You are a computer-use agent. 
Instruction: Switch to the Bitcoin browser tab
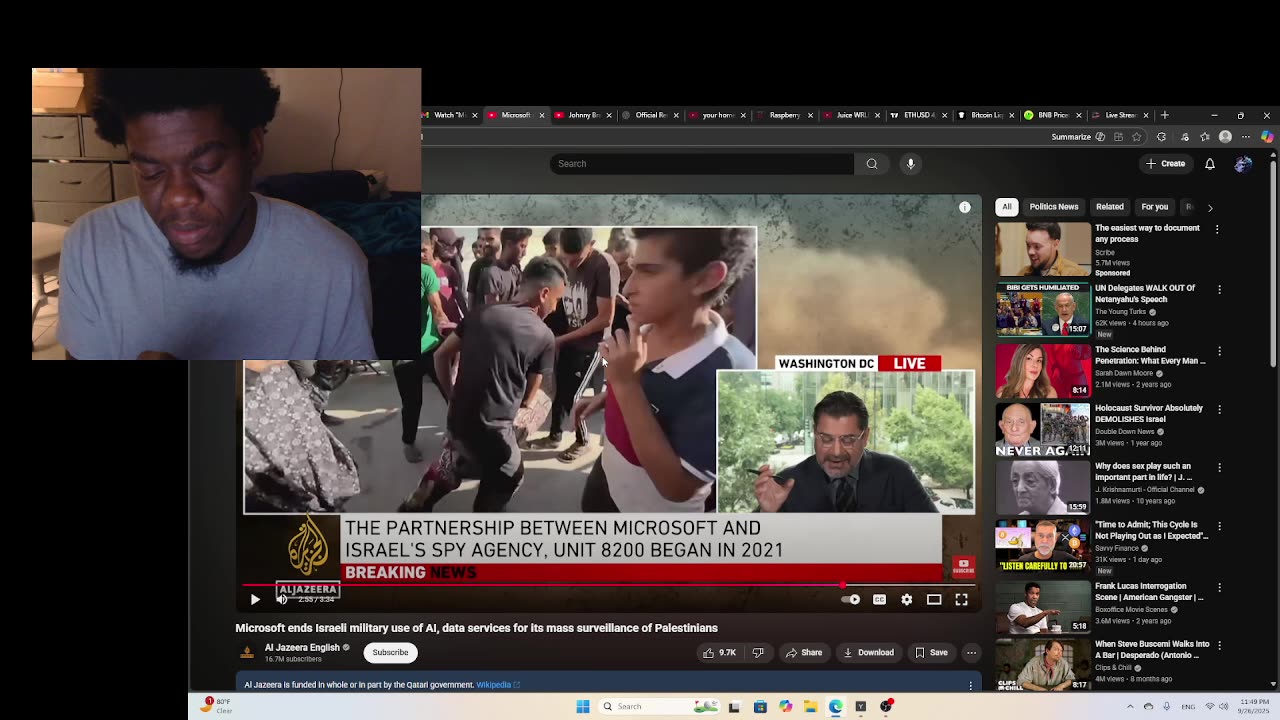(984, 115)
